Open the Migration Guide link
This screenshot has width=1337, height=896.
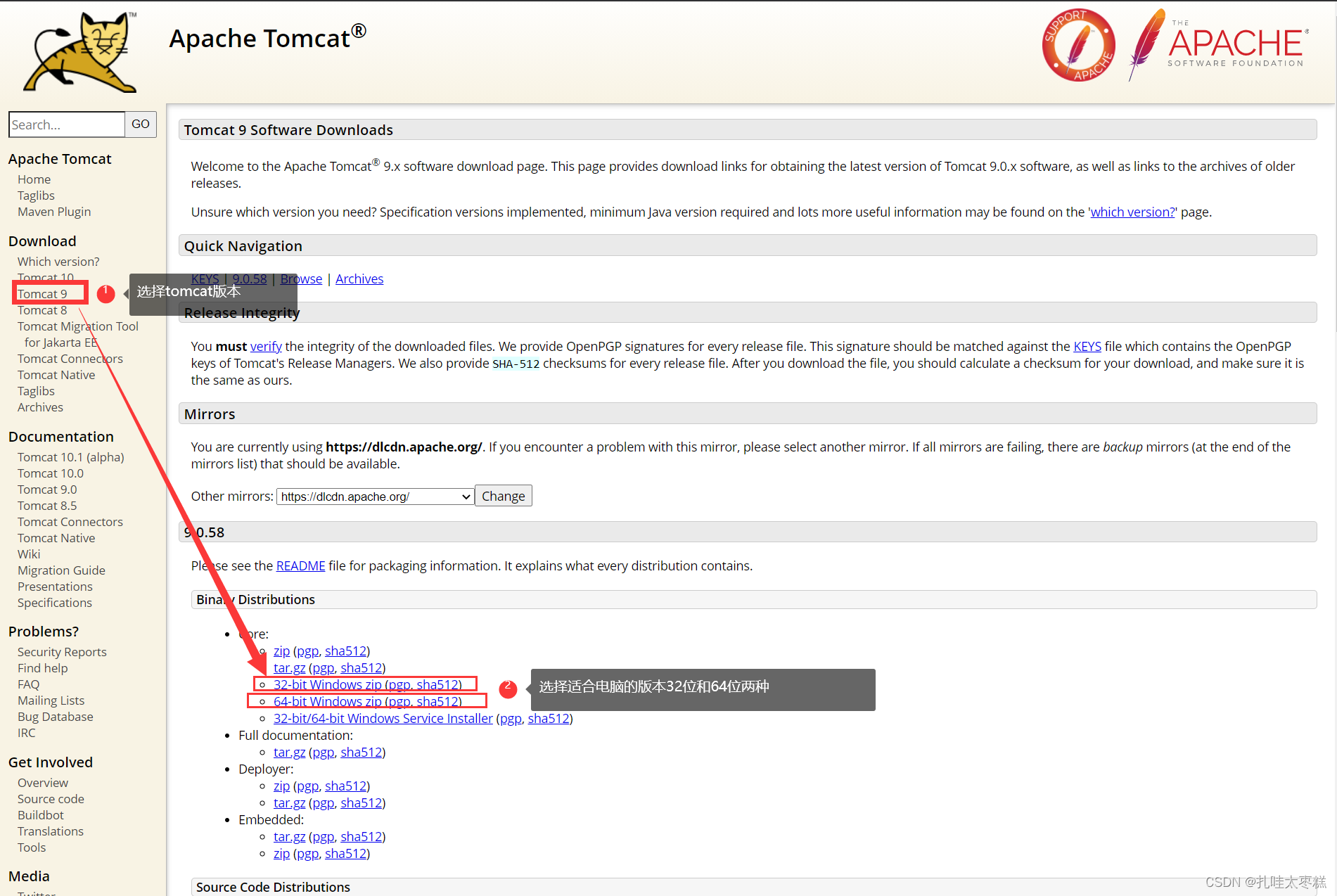[x=61, y=570]
